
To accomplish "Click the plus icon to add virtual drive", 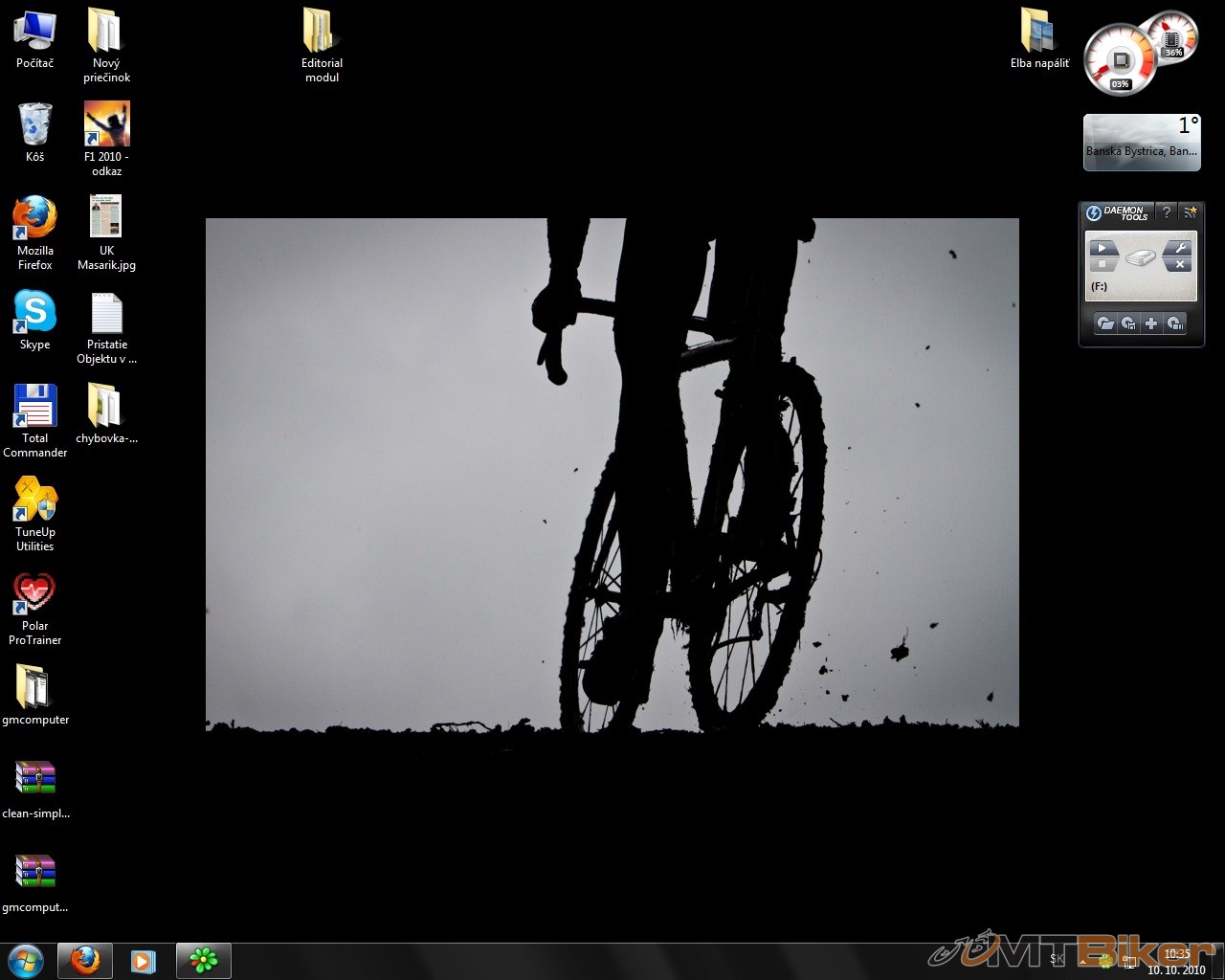I will pos(1151,323).
